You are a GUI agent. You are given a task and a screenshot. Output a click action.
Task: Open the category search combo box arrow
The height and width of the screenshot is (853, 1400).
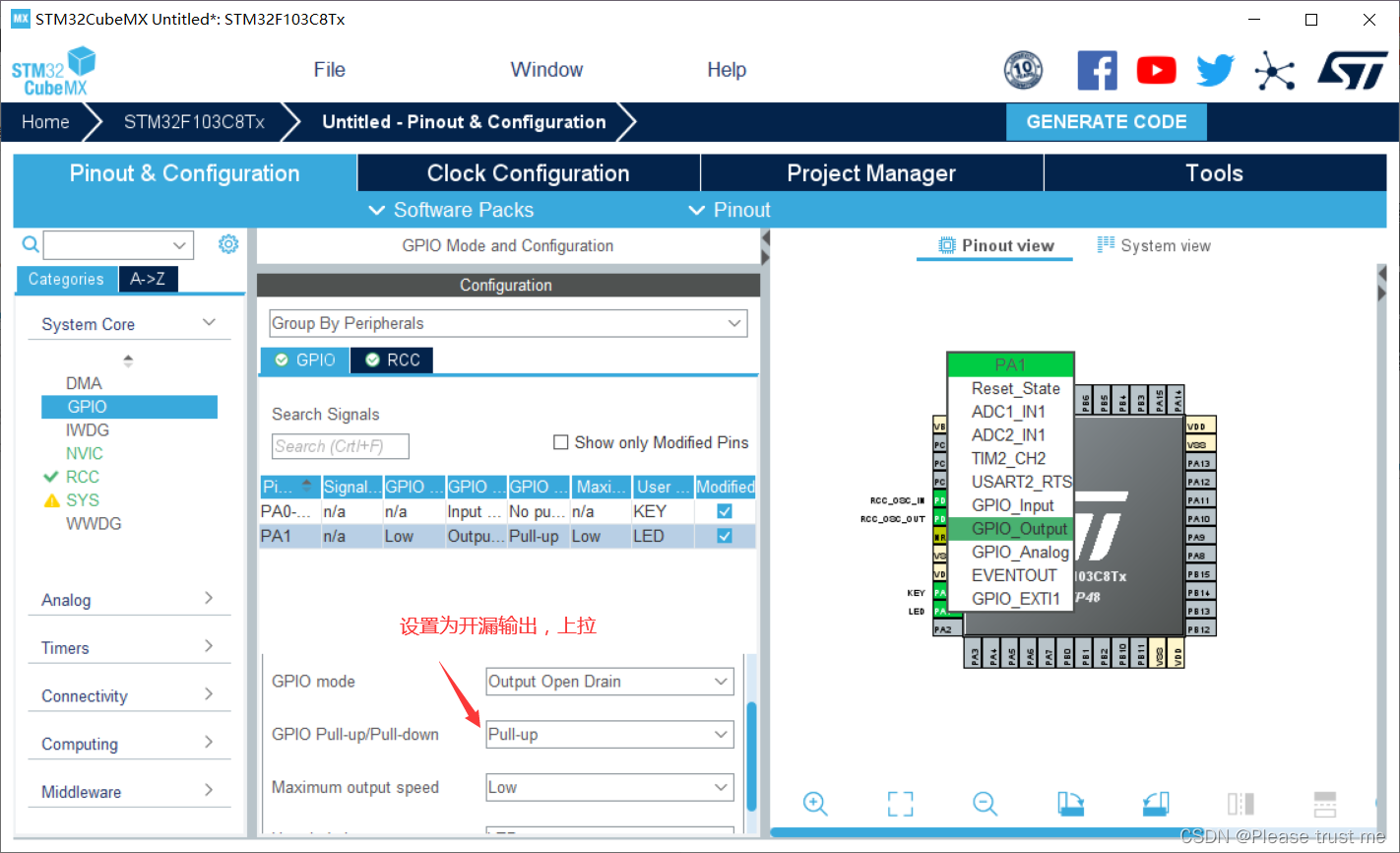pyautogui.click(x=179, y=244)
